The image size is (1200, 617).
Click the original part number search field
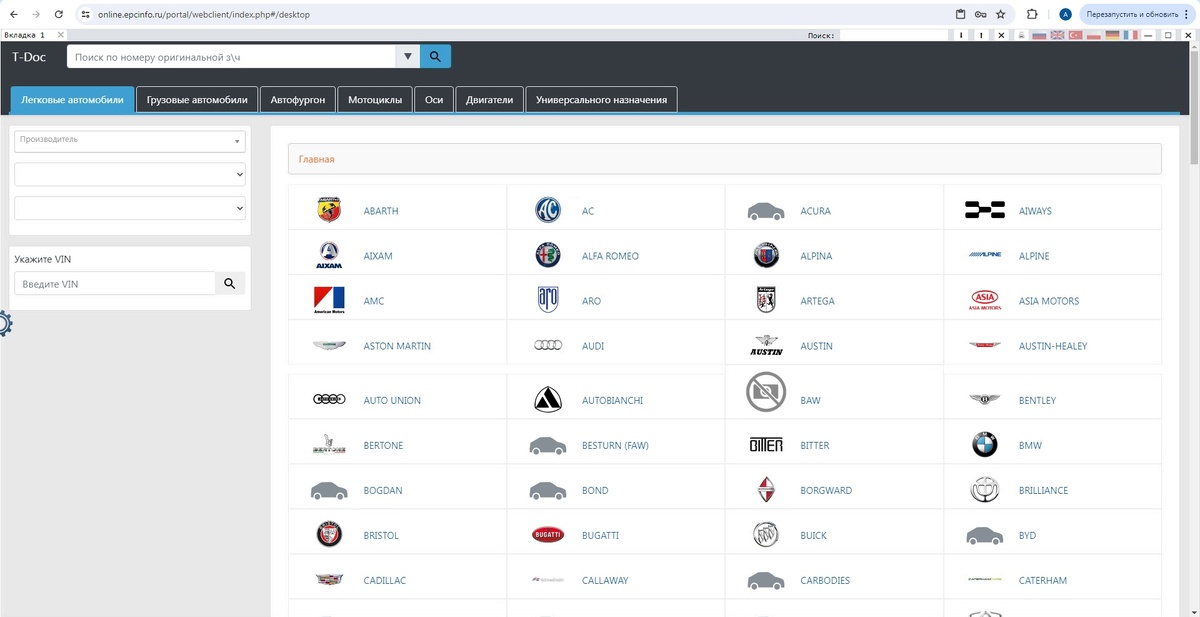tap(232, 57)
